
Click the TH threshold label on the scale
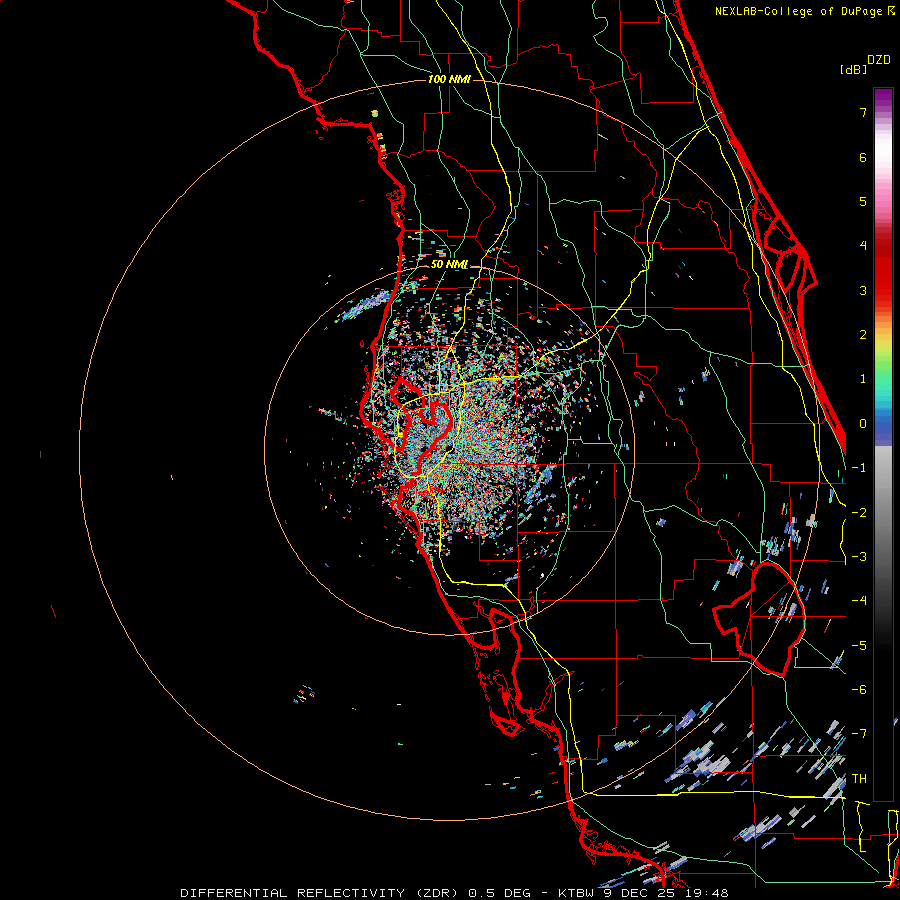click(859, 779)
